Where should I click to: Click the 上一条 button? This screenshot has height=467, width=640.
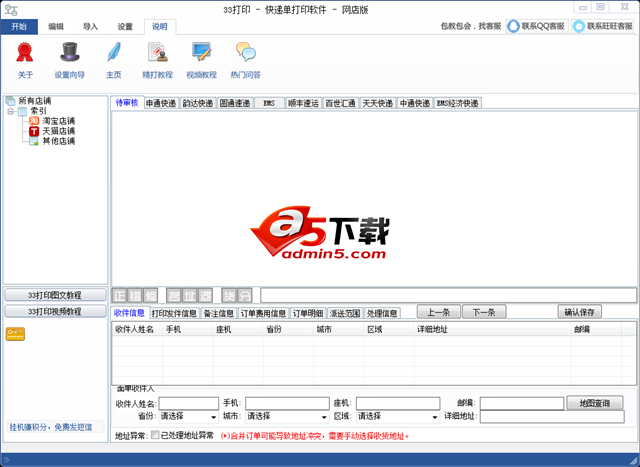[439, 312]
